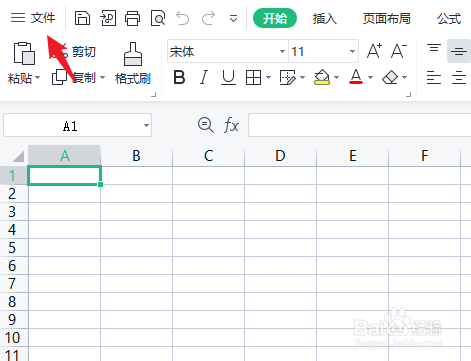Click the Name Box showing A1
This screenshot has width=471, height=361.
point(78,125)
